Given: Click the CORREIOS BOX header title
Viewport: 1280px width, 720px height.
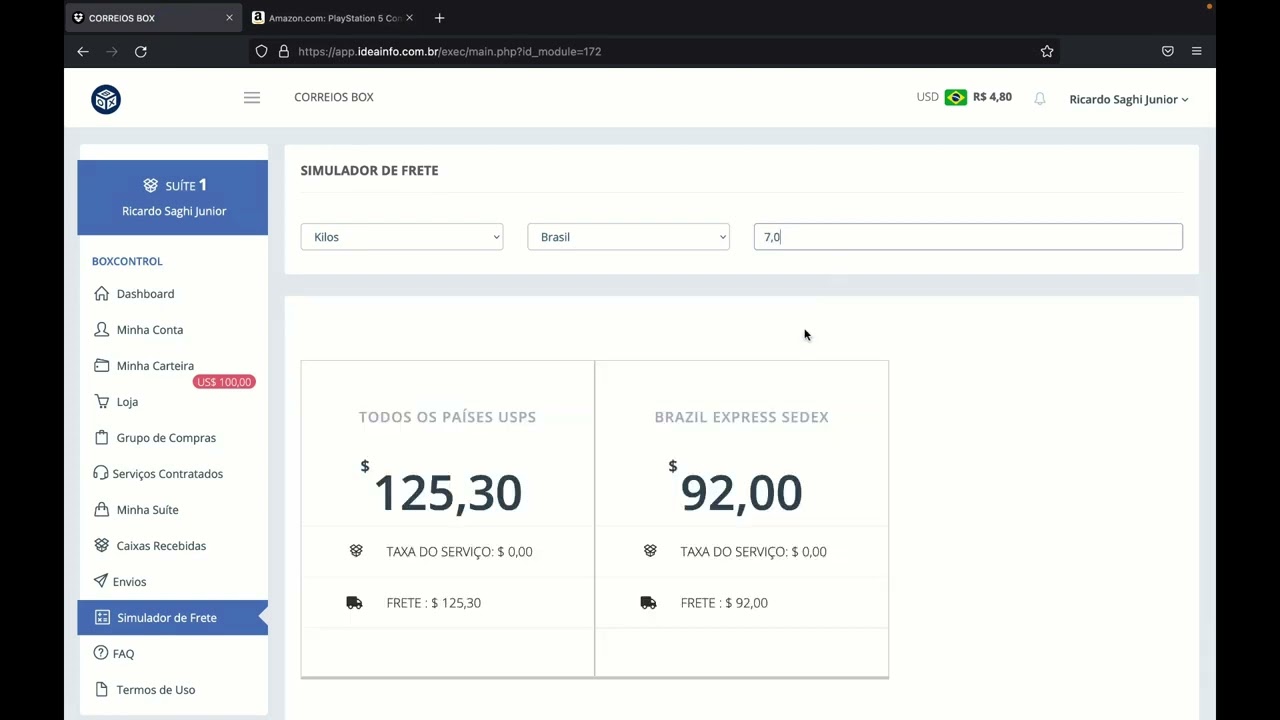Looking at the screenshot, I should 334,97.
